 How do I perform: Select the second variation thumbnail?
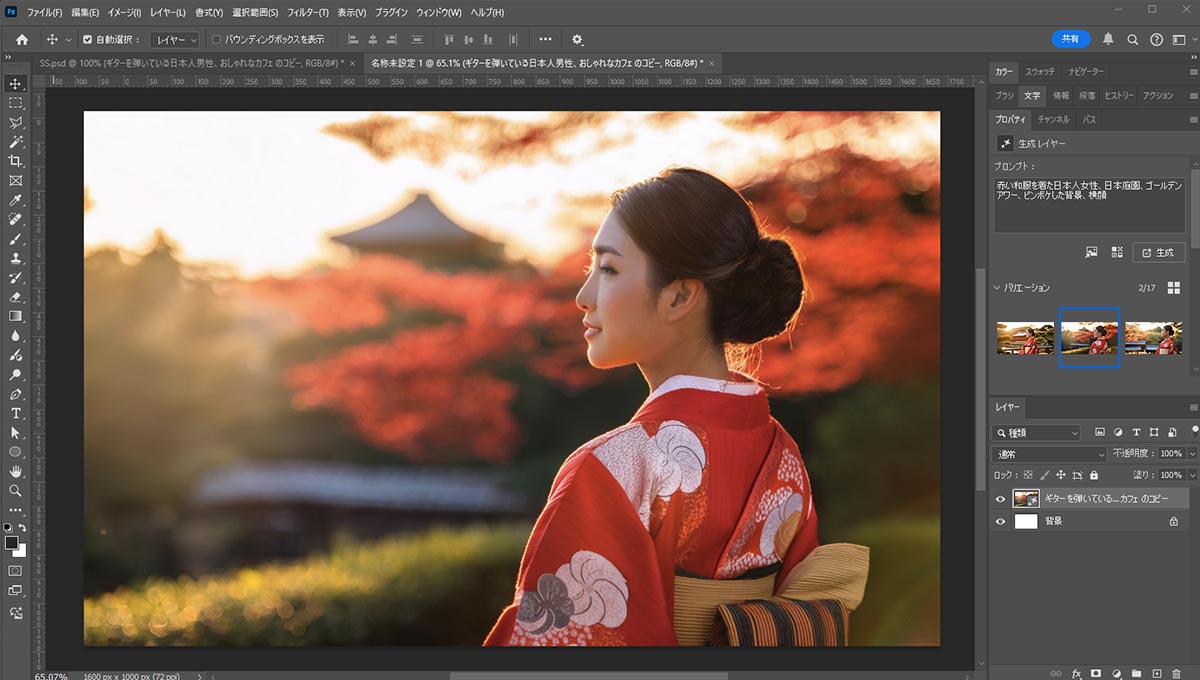click(x=1089, y=337)
